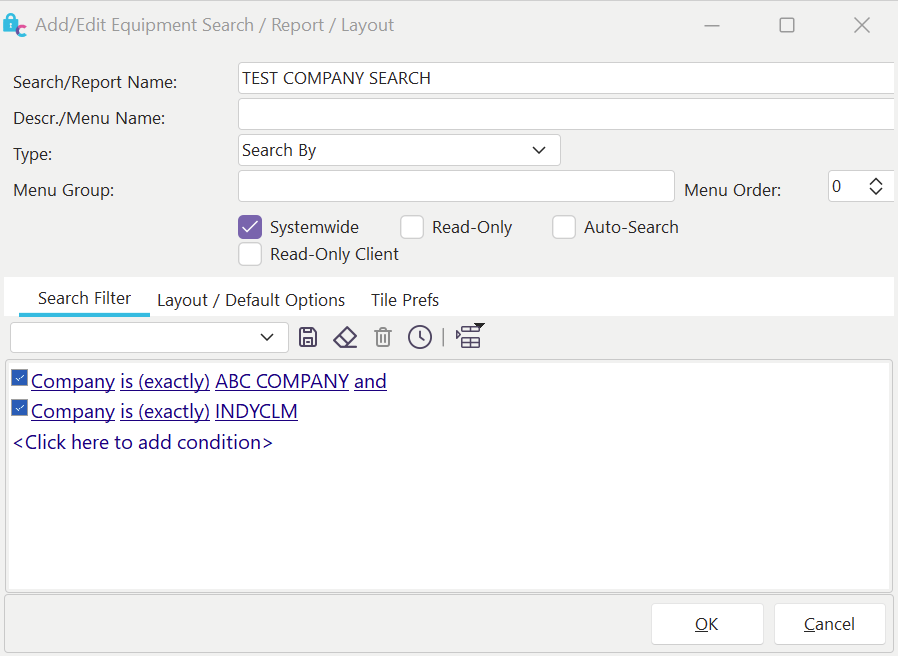Disable the ABC COMPANY condition checkbox
The image size is (898, 656).
[x=20, y=378]
